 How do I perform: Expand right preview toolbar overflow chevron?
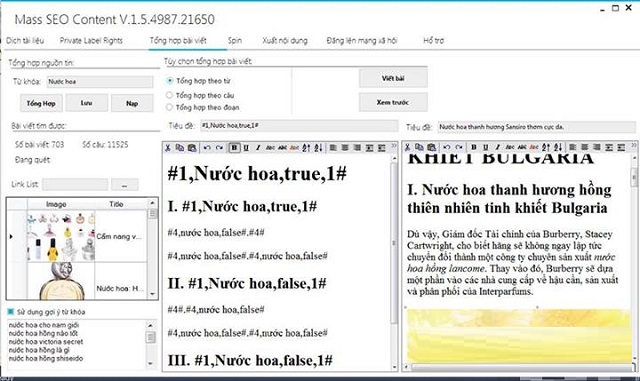(x=633, y=145)
